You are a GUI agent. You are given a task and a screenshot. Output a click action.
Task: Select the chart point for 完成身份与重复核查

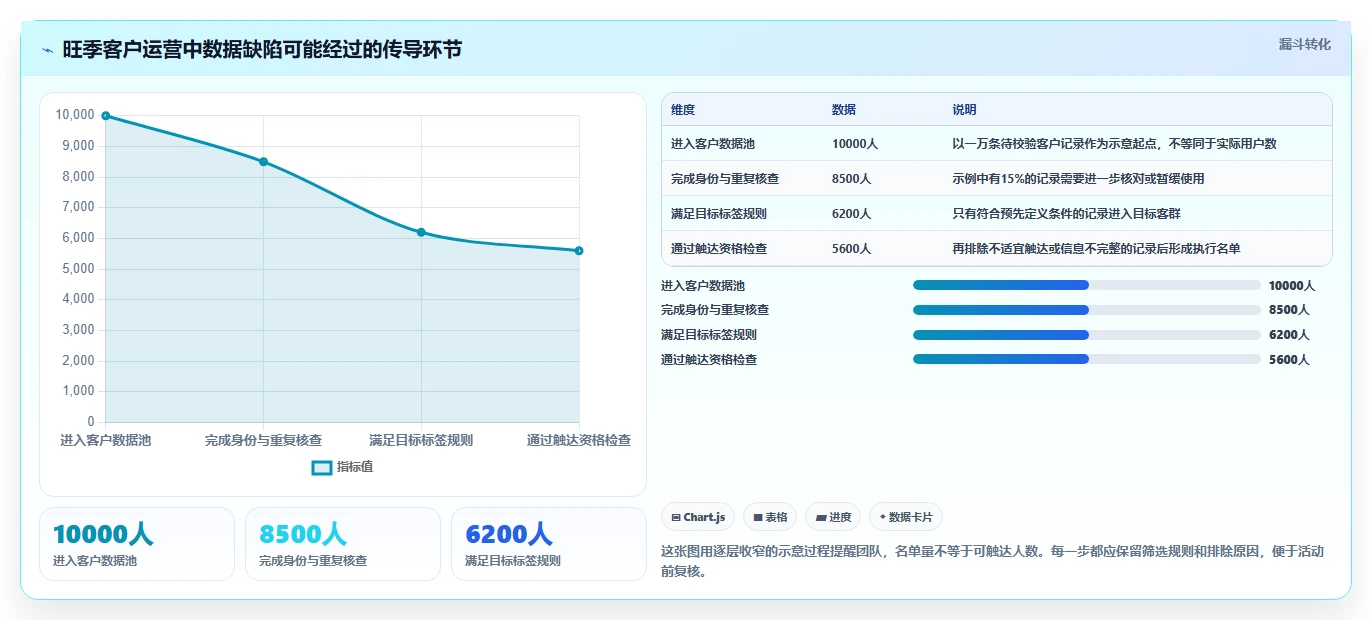(x=263, y=161)
